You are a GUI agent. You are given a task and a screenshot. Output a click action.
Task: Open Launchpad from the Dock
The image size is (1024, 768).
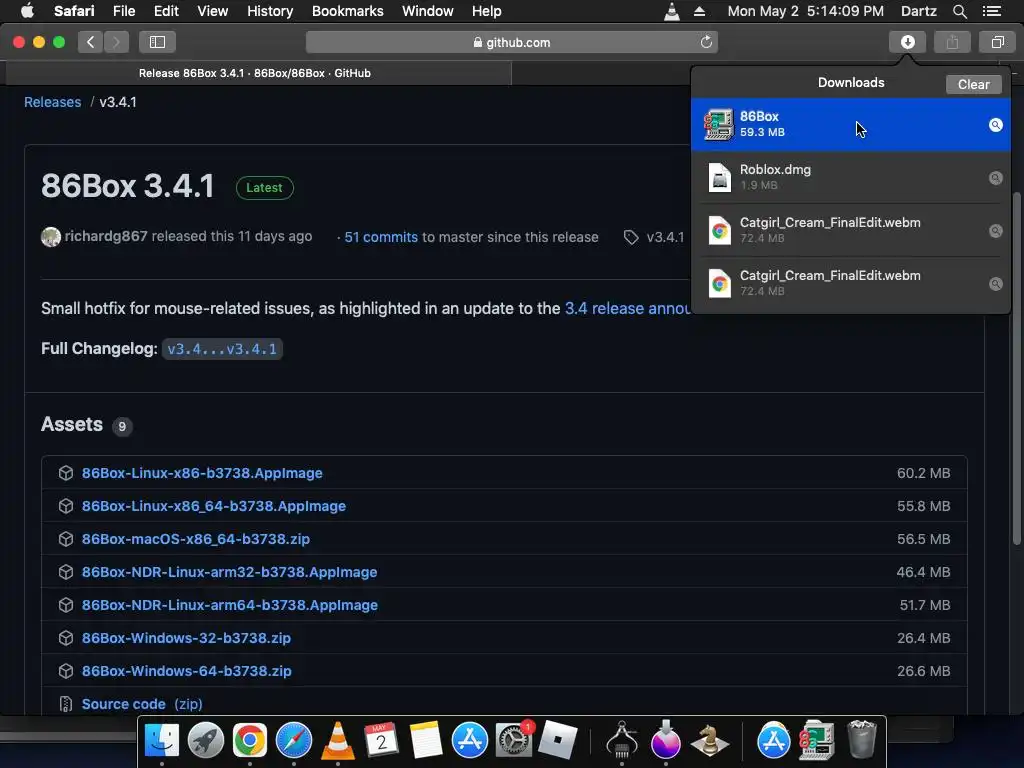tap(206, 740)
